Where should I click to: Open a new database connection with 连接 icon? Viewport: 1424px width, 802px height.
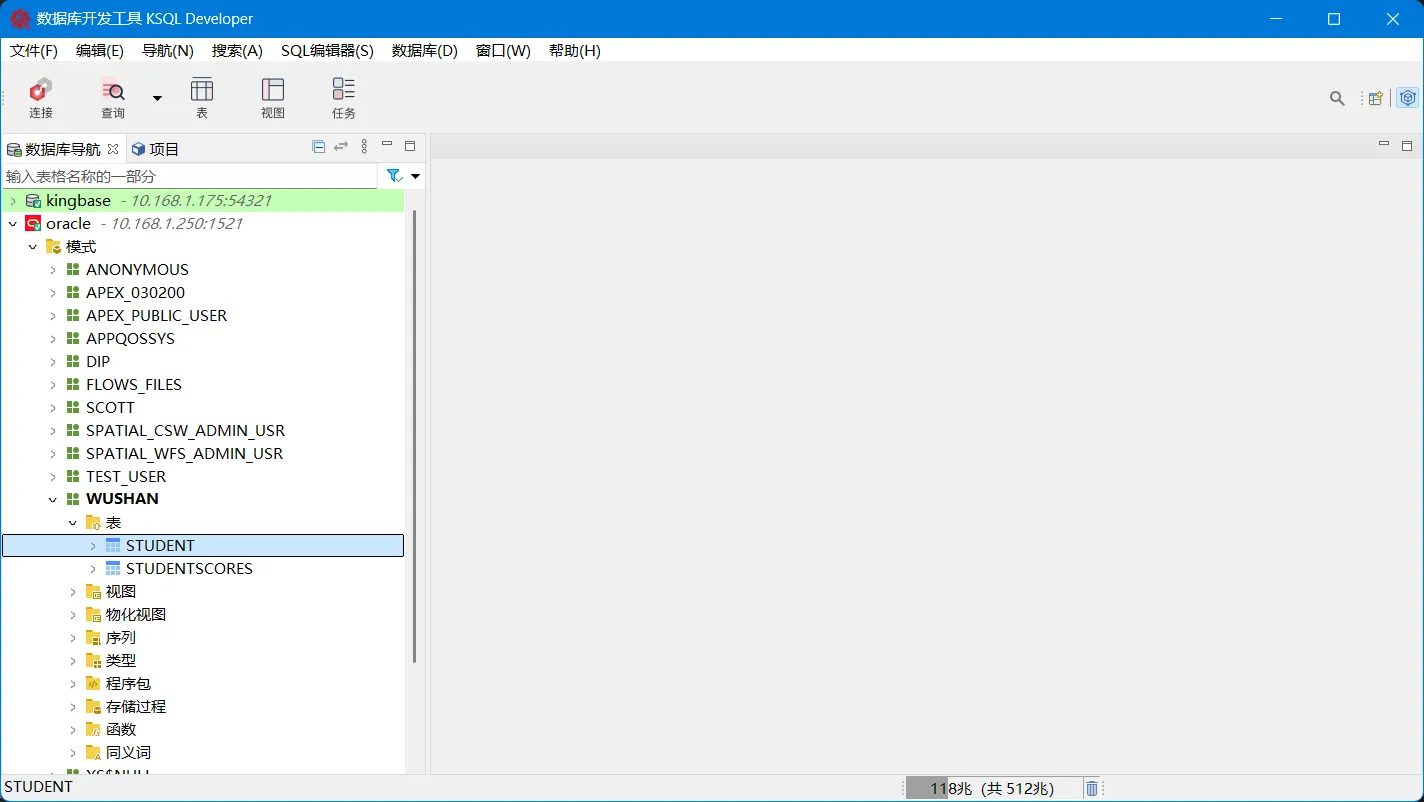click(x=40, y=97)
